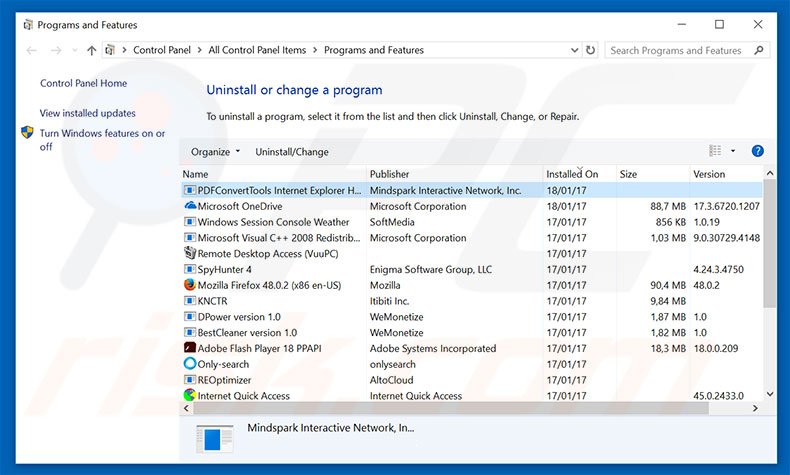Open the Help question mark icon
This screenshot has height=475, width=790.
click(757, 151)
